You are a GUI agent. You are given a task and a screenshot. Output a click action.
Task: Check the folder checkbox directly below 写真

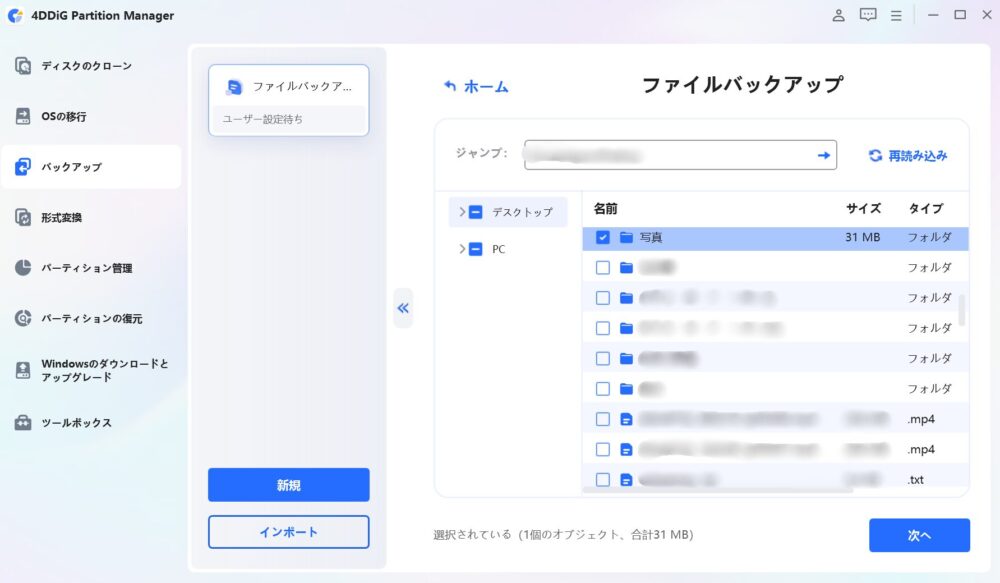click(x=603, y=267)
